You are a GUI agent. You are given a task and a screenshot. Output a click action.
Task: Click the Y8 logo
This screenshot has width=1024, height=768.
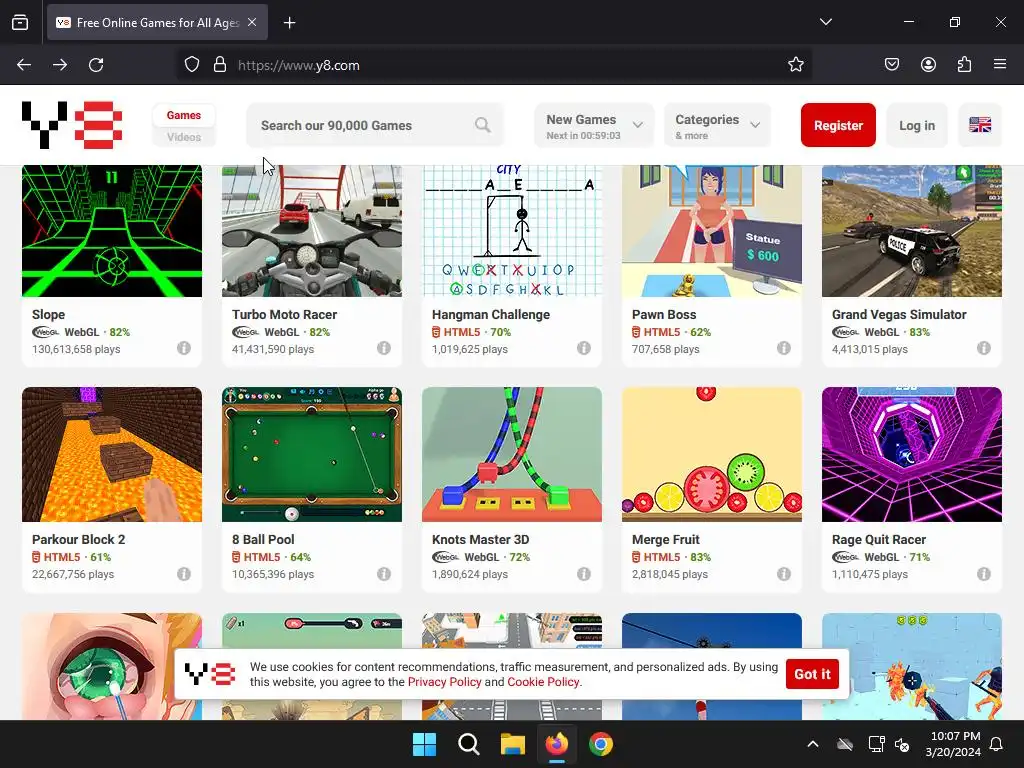click(x=72, y=125)
